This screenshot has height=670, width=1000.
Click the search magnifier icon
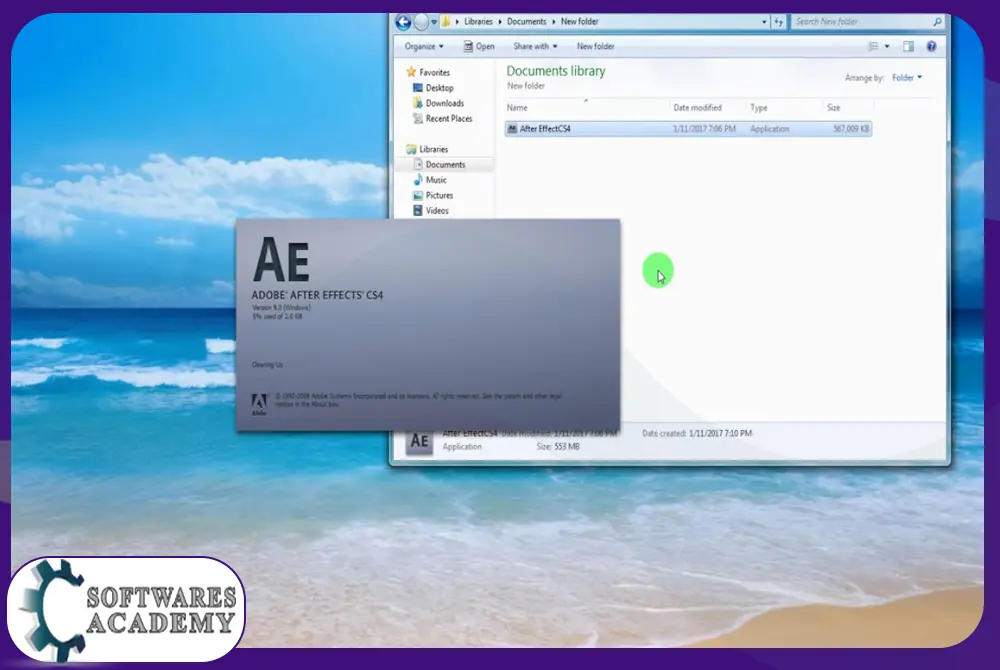tap(938, 22)
